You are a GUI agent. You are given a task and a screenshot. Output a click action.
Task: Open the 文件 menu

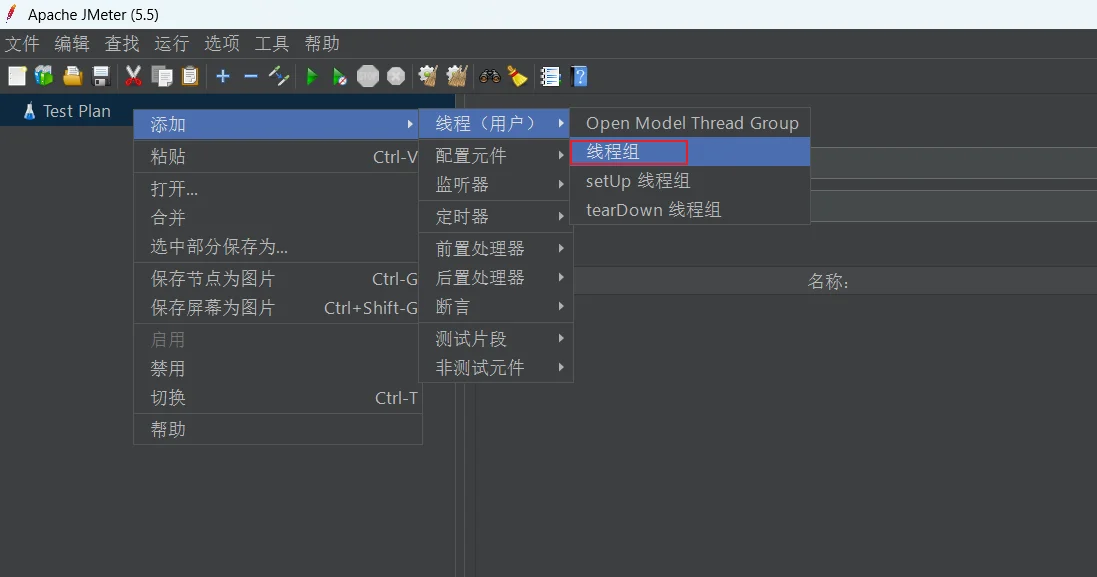coord(22,43)
